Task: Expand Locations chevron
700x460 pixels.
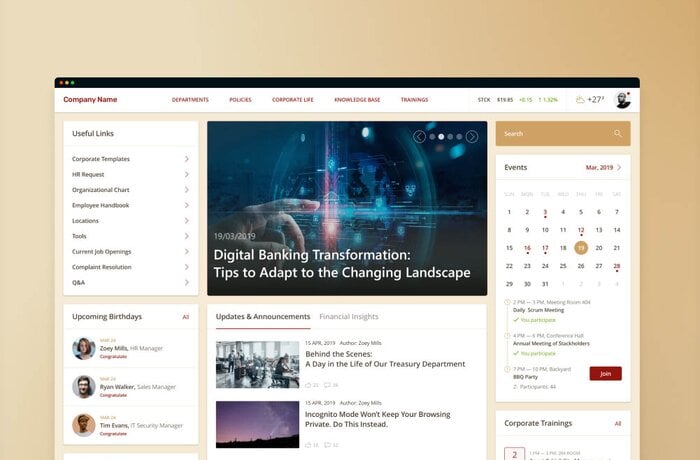Action: pyautogui.click(x=187, y=221)
